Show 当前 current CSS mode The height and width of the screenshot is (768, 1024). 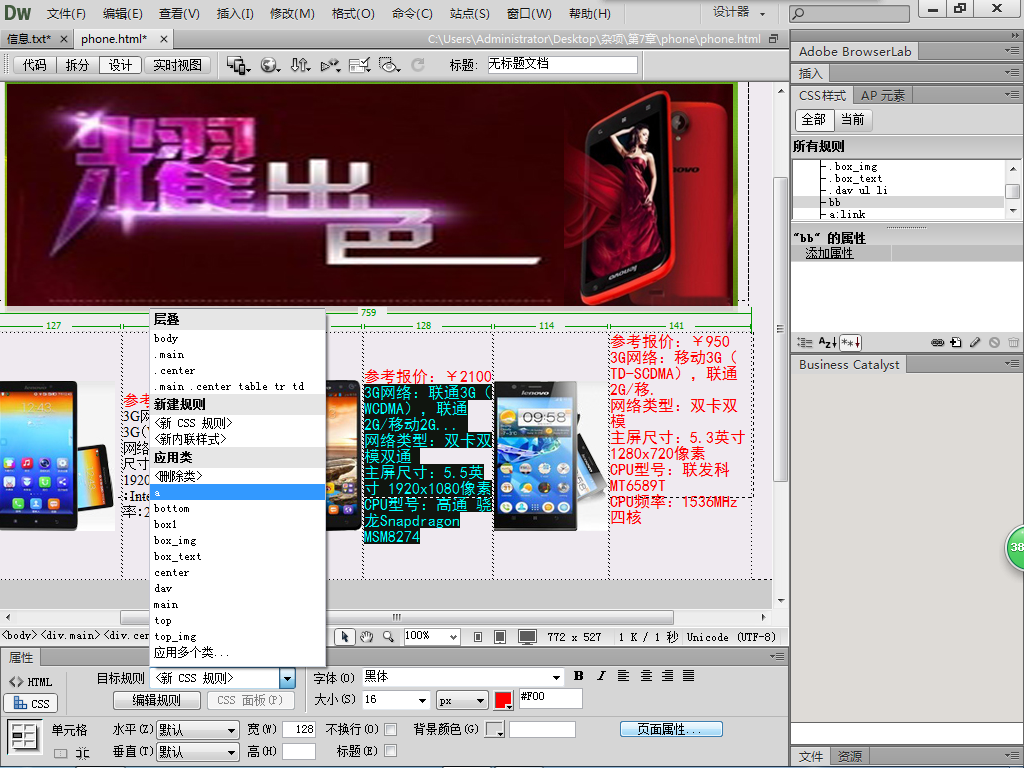click(853, 120)
